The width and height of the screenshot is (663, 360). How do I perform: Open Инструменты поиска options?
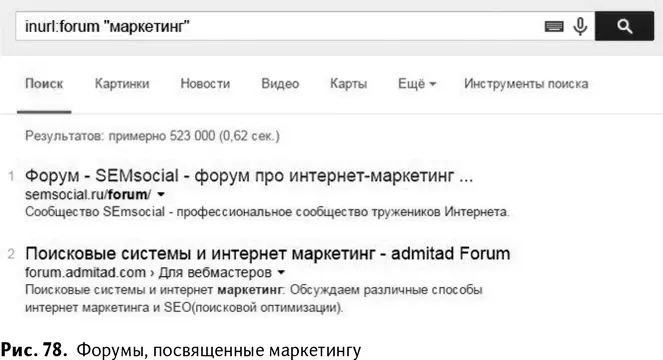pos(526,84)
